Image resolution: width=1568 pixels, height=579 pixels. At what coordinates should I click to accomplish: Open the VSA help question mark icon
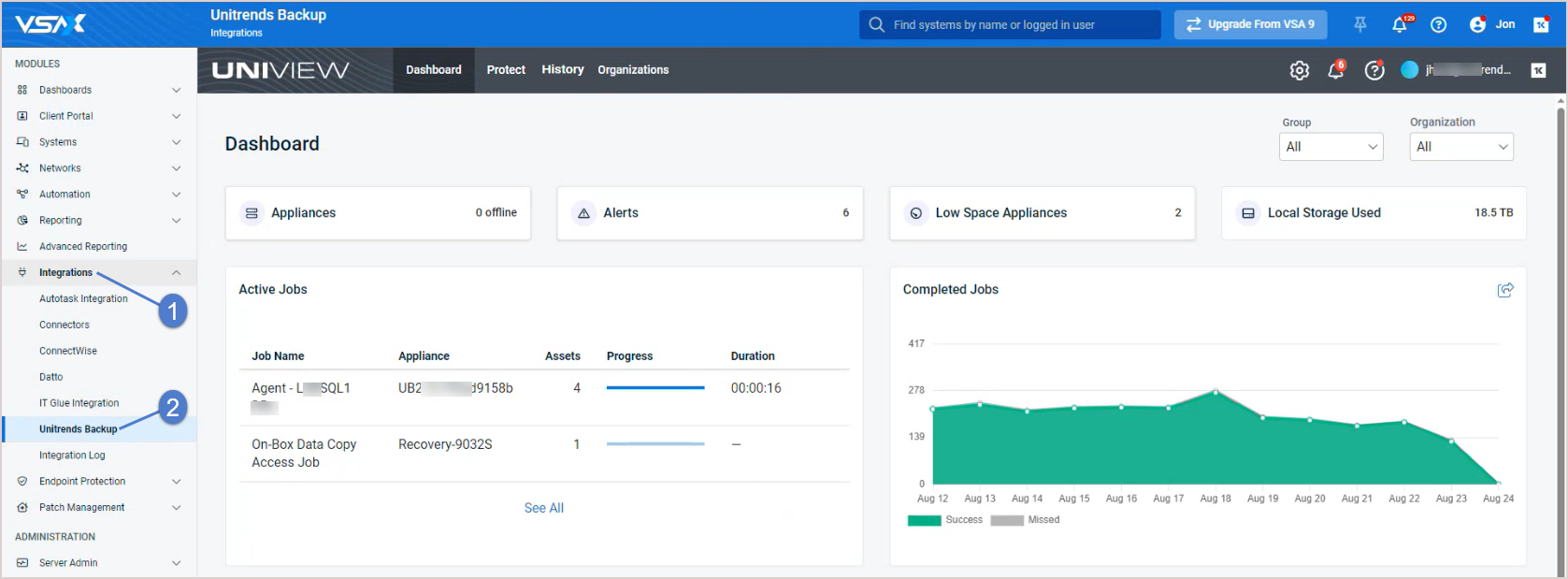(x=1439, y=24)
